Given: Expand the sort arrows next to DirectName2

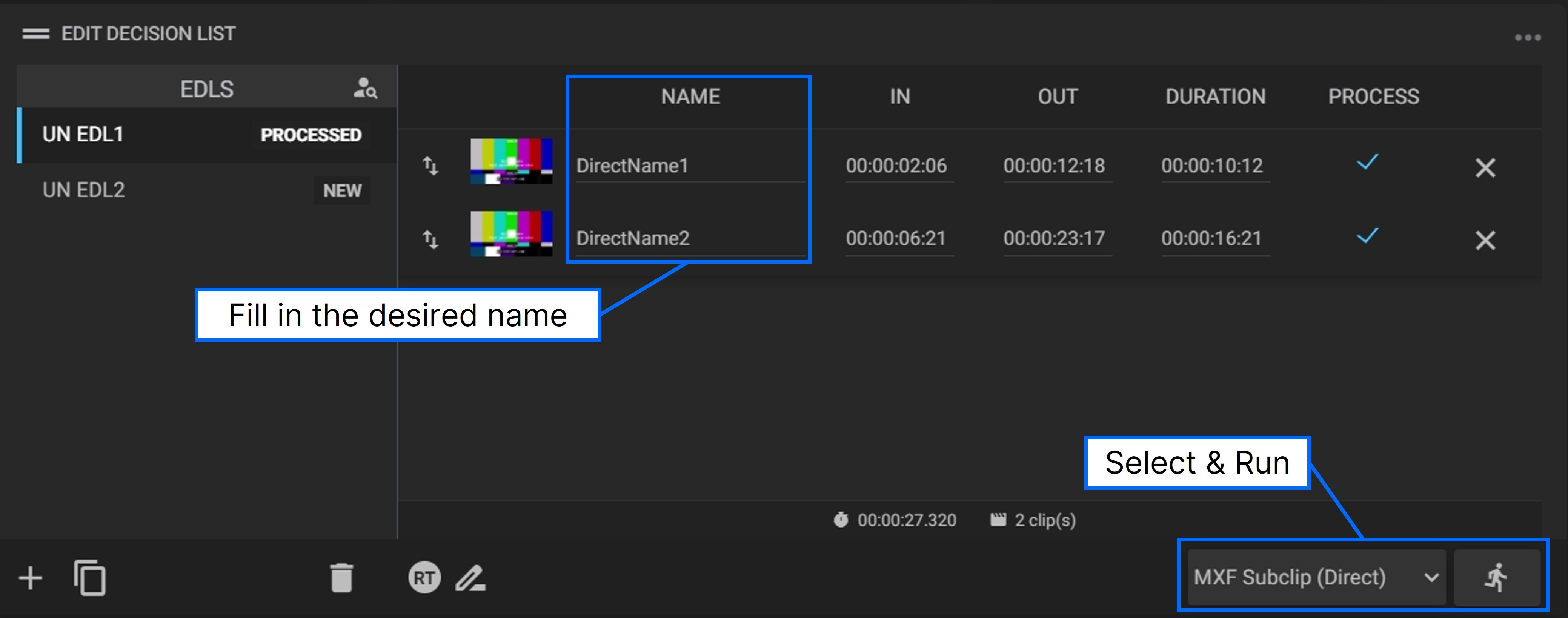Looking at the screenshot, I should point(430,239).
